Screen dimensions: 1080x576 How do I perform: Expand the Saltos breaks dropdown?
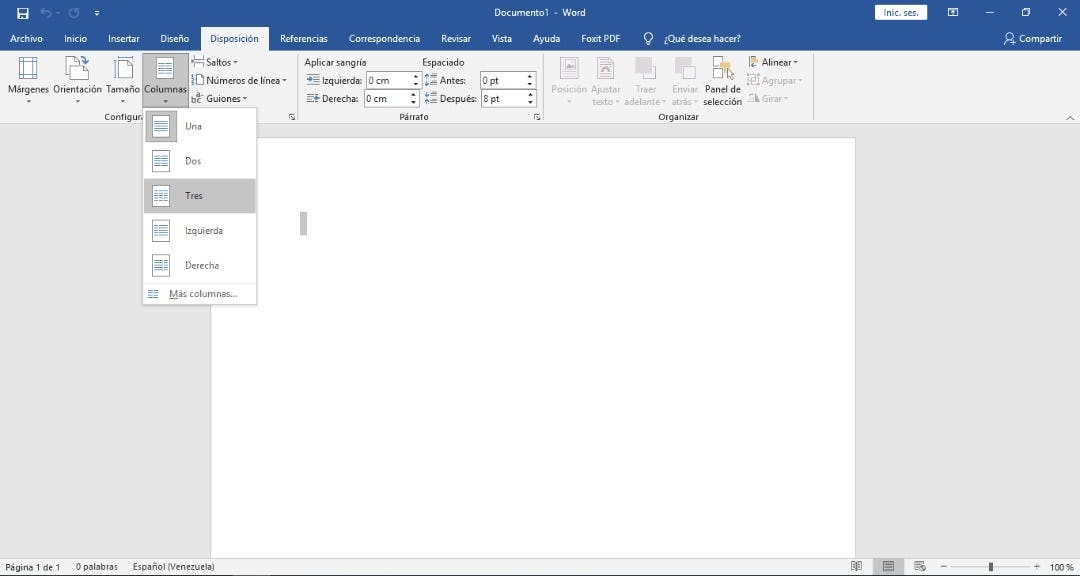click(x=215, y=62)
